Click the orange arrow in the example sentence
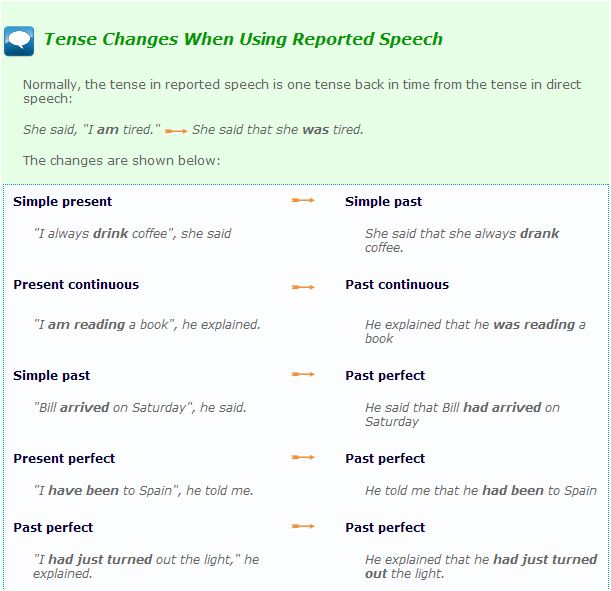 coord(176,130)
